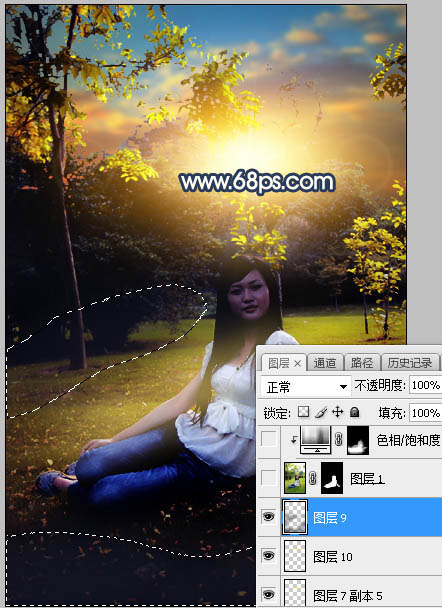Show the 图层 1 layer
The height and width of the screenshot is (608, 442).
[x=269, y=478]
